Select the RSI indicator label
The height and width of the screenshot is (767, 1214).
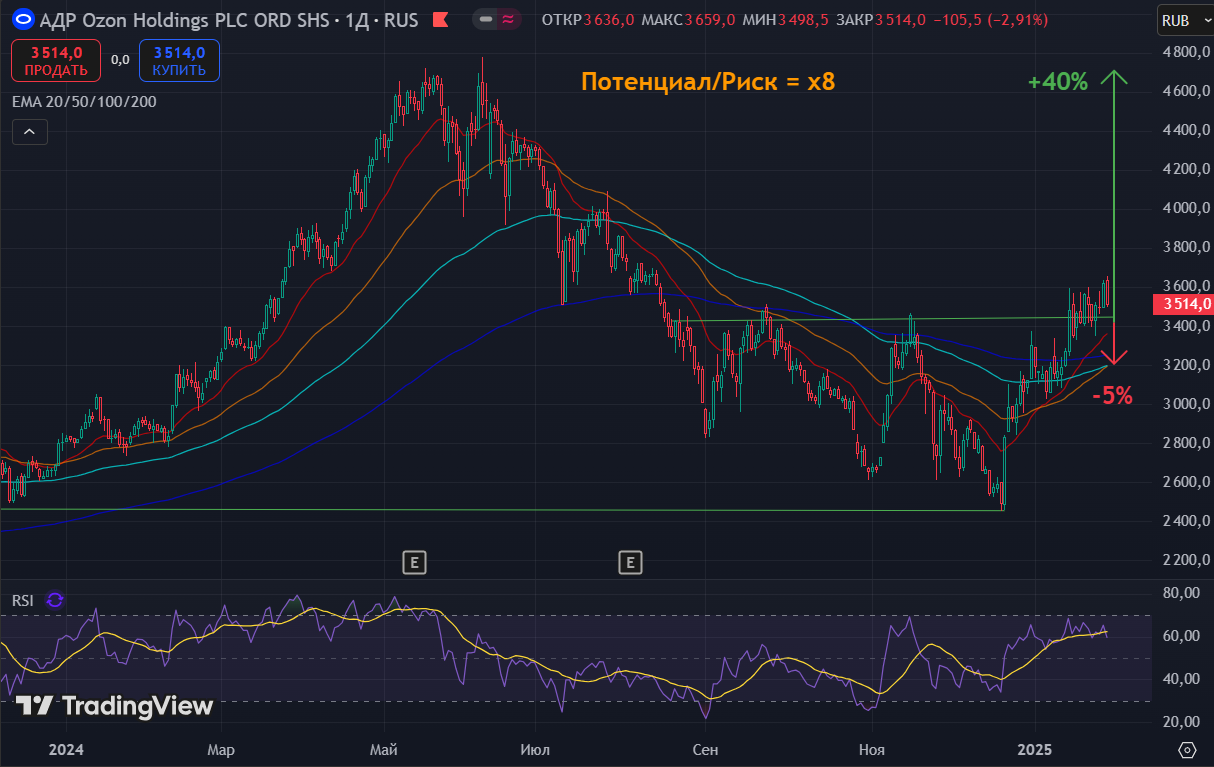[x=23, y=600]
